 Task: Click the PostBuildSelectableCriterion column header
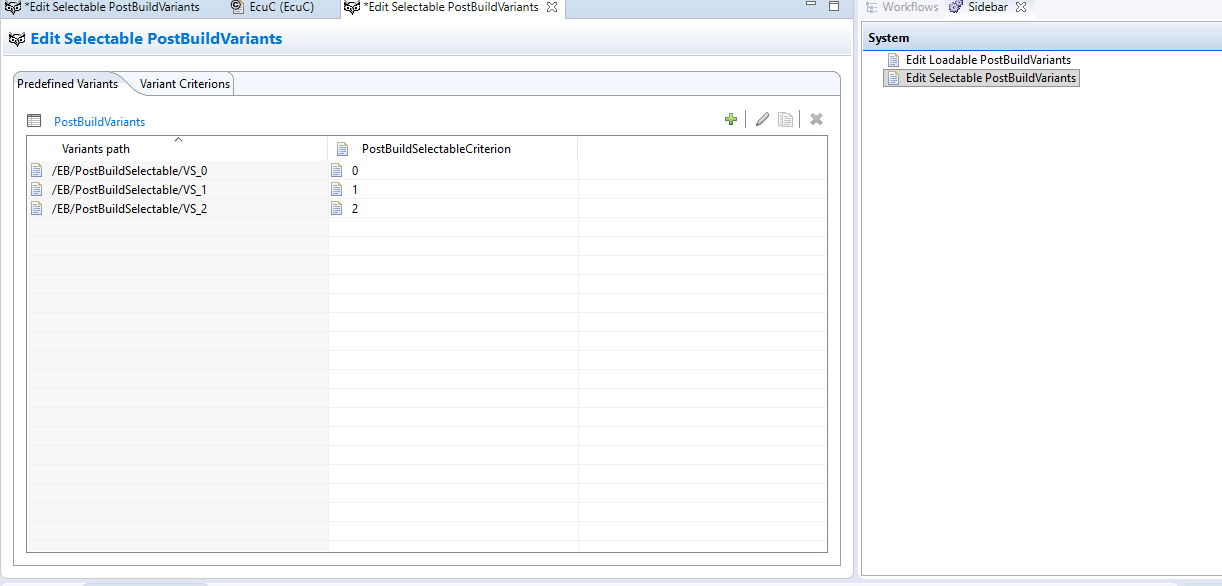click(x=453, y=149)
